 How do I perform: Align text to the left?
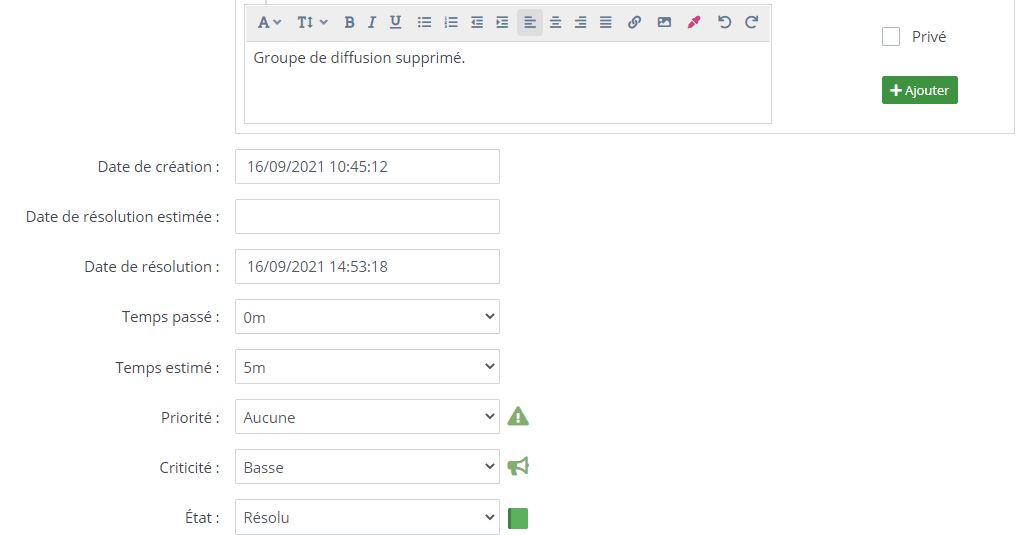coord(530,23)
